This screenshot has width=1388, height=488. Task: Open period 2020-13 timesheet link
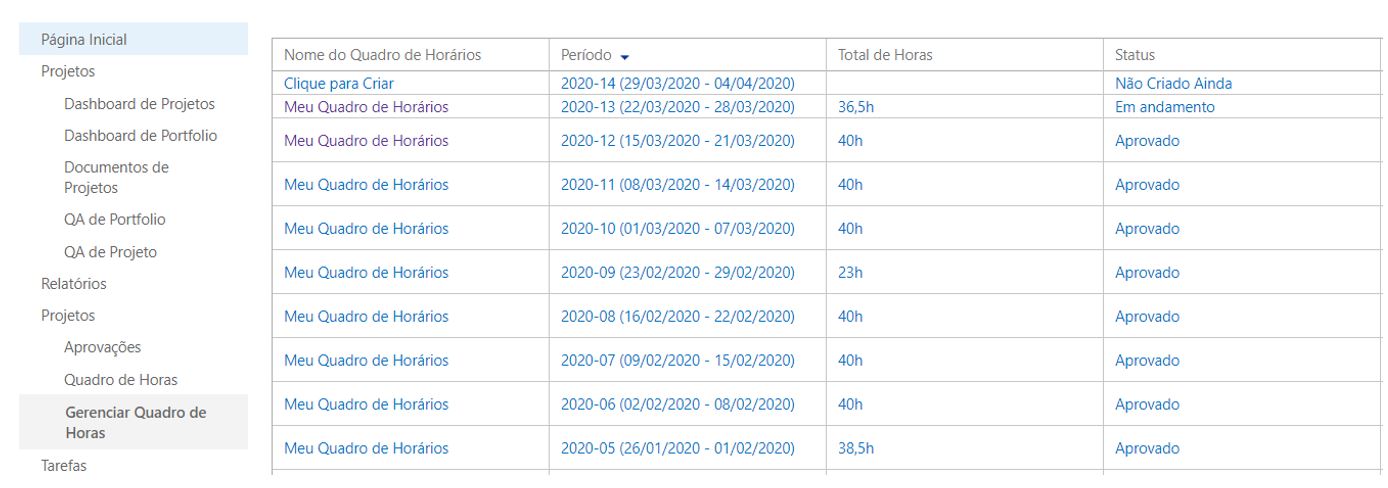pos(678,107)
